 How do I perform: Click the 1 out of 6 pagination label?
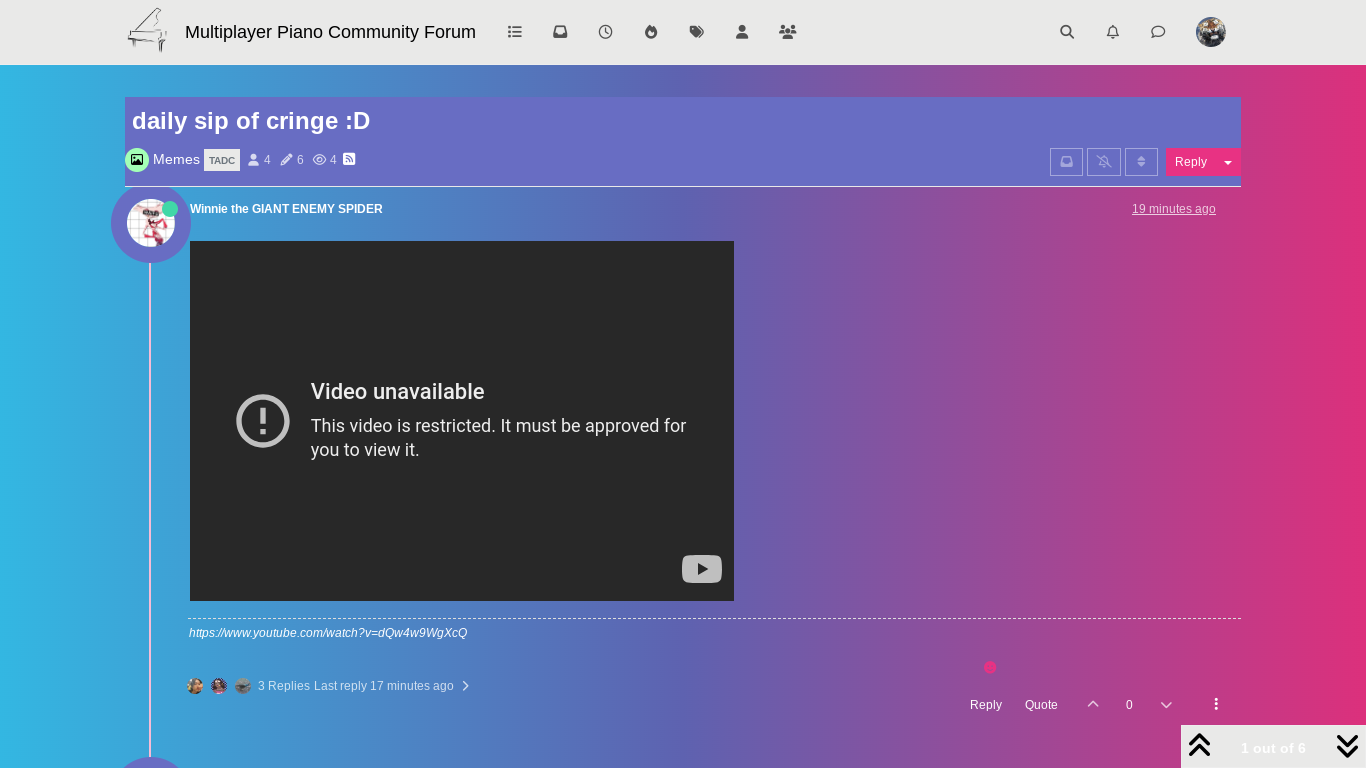coord(1273,748)
